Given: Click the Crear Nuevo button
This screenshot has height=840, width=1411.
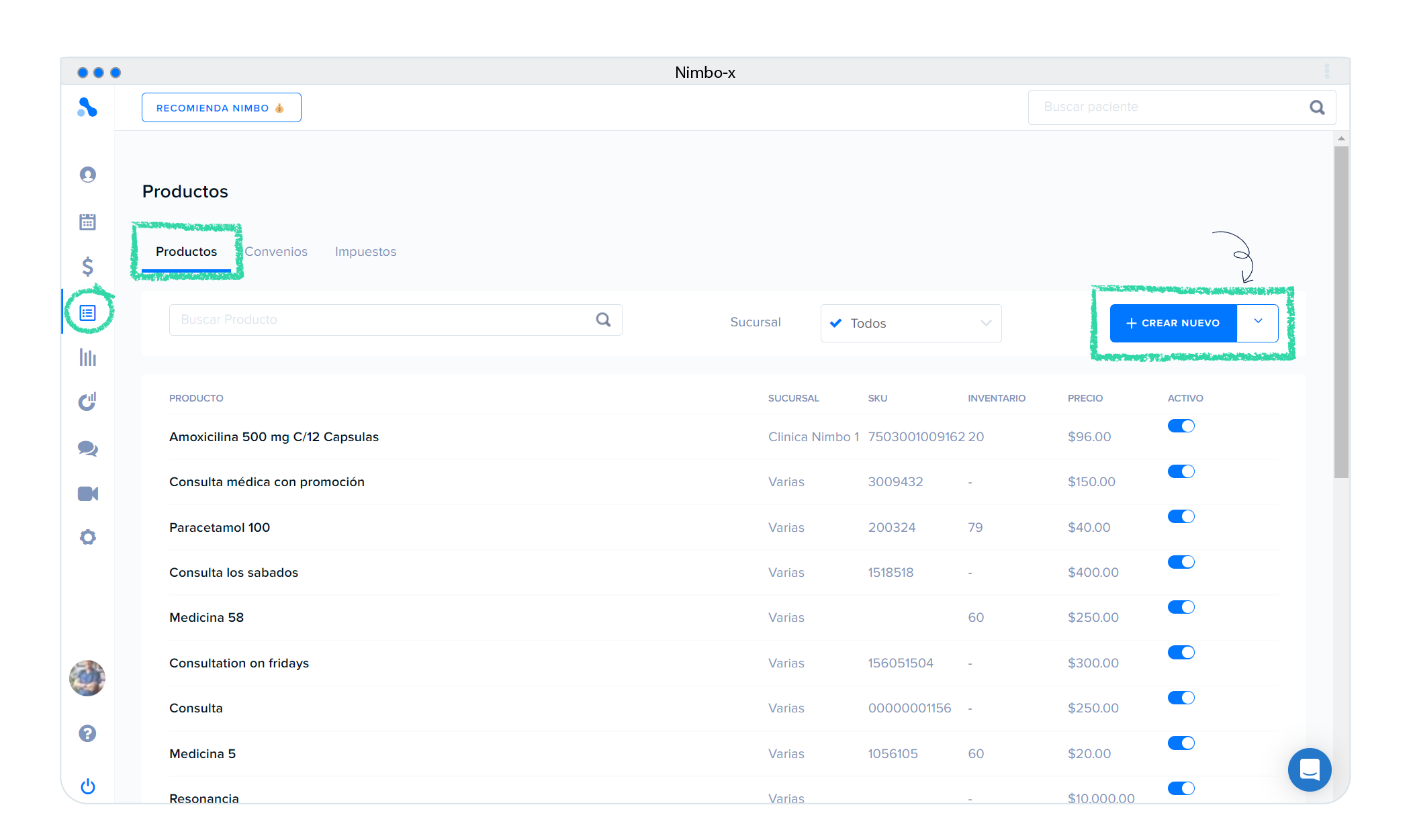Looking at the screenshot, I should pos(1173,323).
